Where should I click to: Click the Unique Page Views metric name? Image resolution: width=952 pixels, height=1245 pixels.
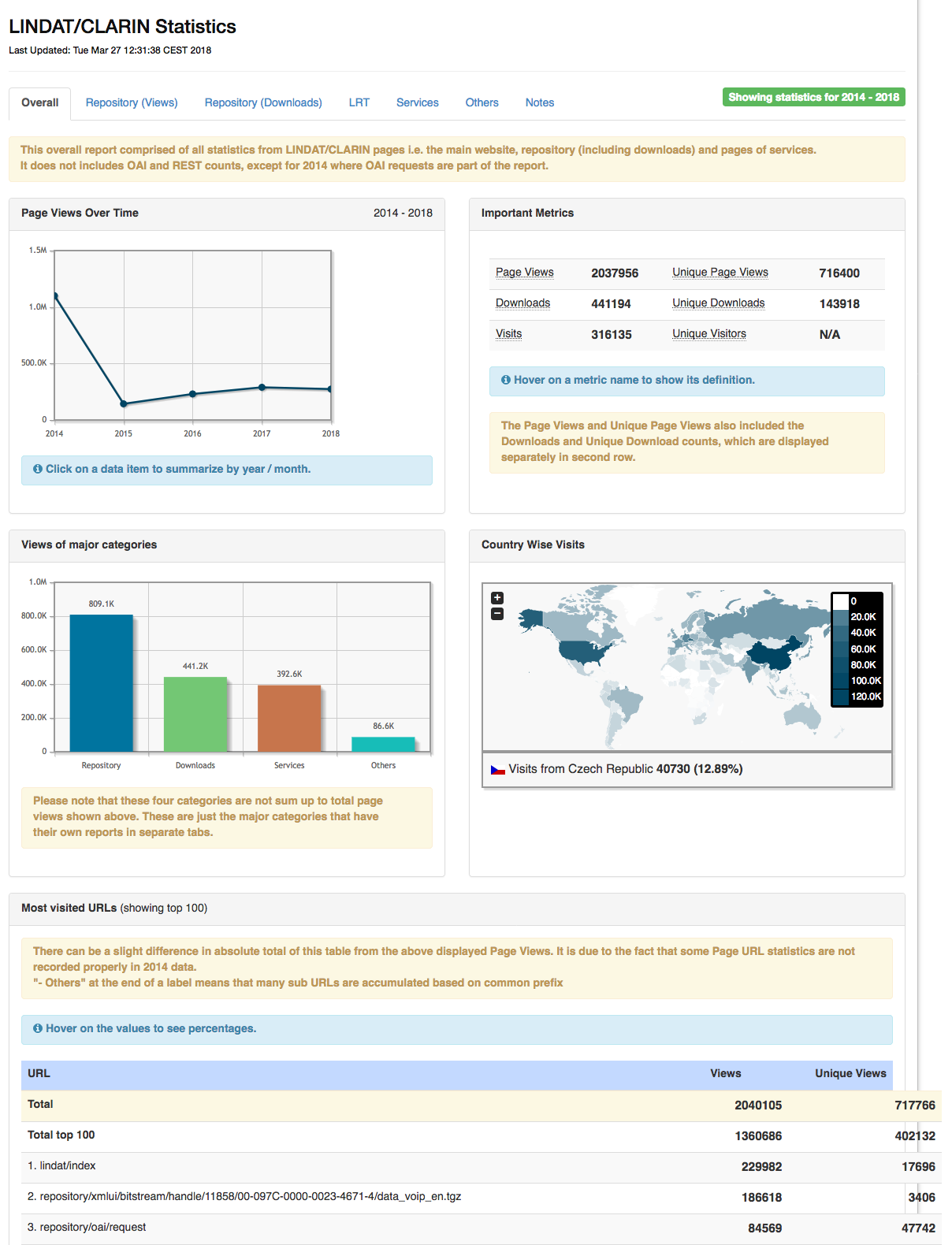tap(720, 273)
